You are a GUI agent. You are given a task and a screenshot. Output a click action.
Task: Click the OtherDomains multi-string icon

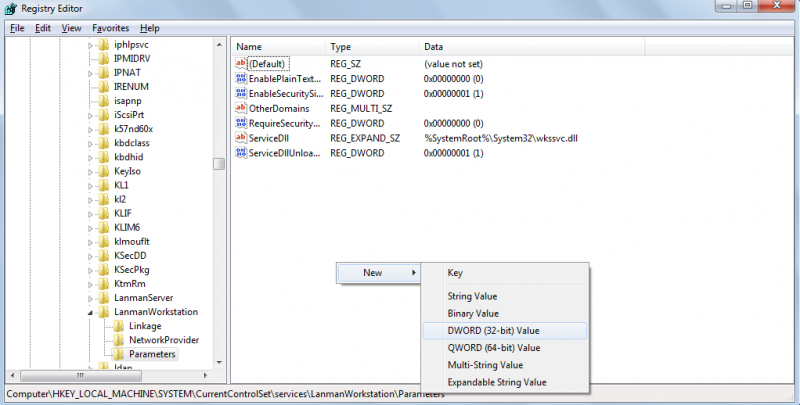point(241,108)
